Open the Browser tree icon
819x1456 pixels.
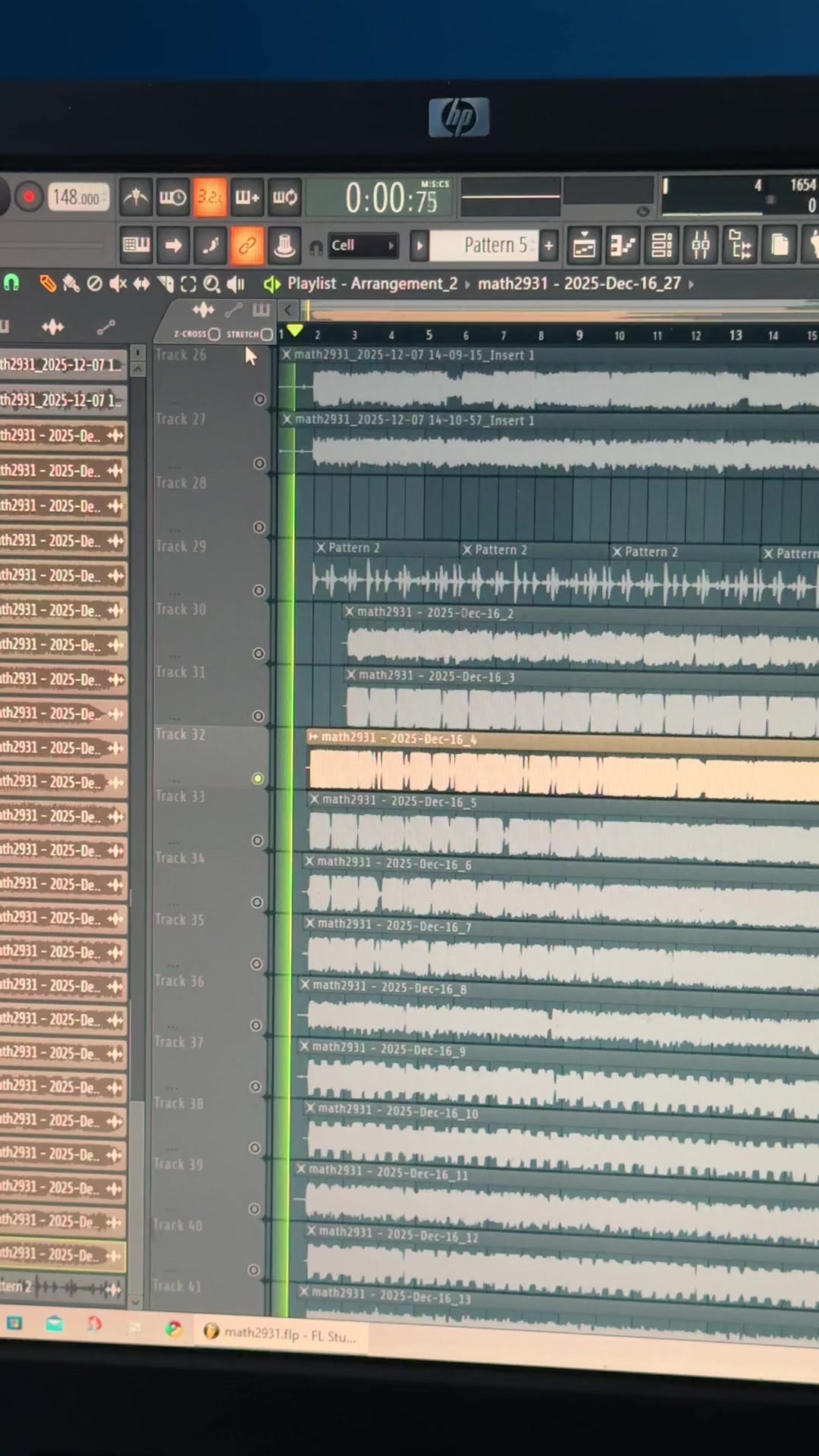point(739,246)
